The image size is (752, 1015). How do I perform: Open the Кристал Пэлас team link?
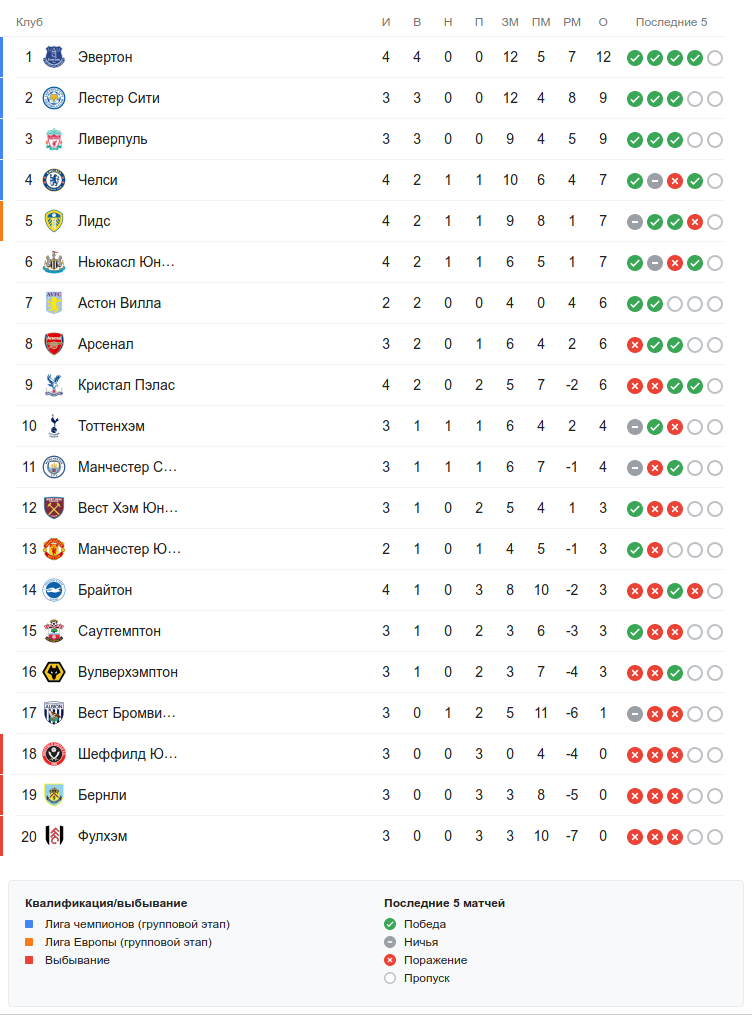126,385
